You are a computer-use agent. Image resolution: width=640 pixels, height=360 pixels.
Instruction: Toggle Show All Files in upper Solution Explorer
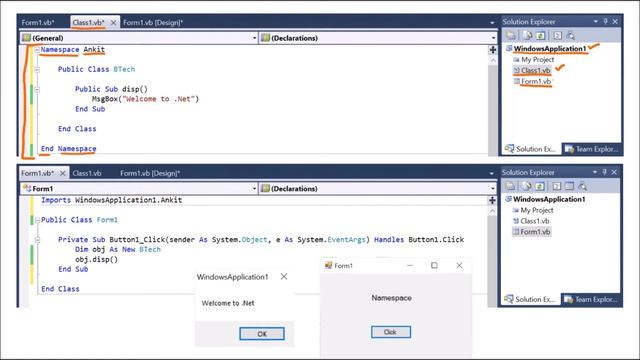click(527, 36)
